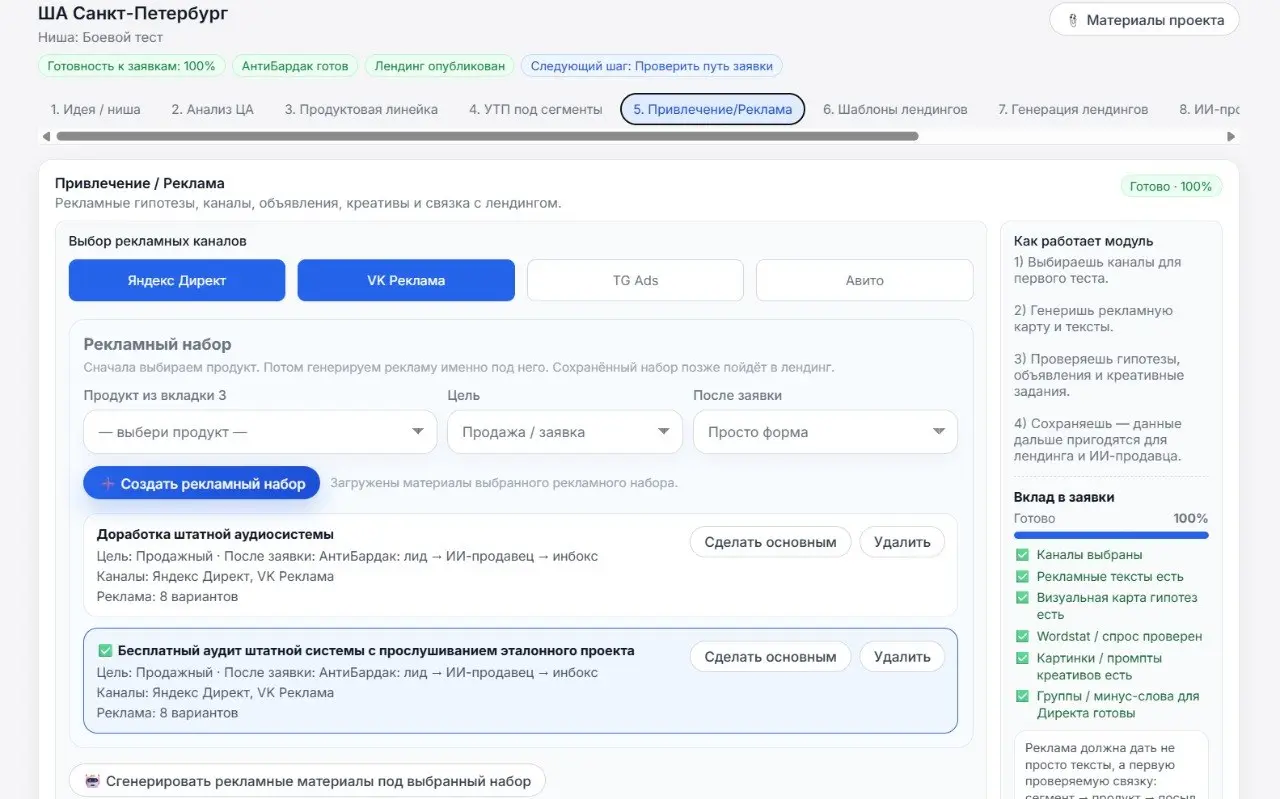Click paperclip icon in Материалы проекта button

point(1073,20)
